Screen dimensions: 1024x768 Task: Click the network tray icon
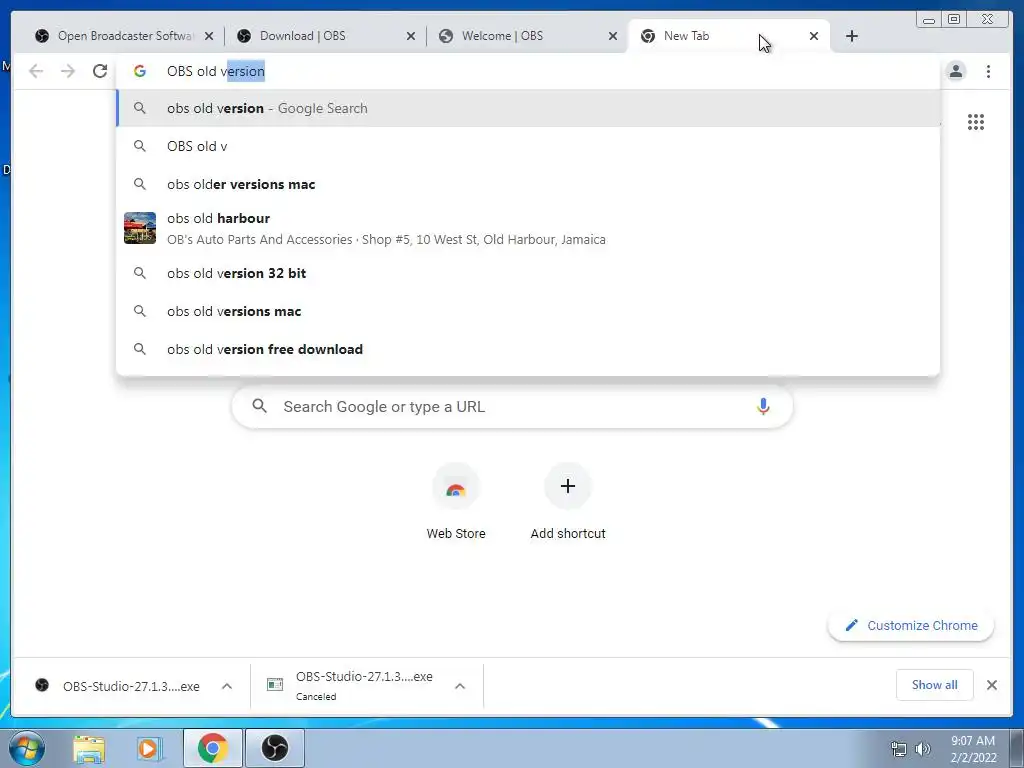pos(899,749)
